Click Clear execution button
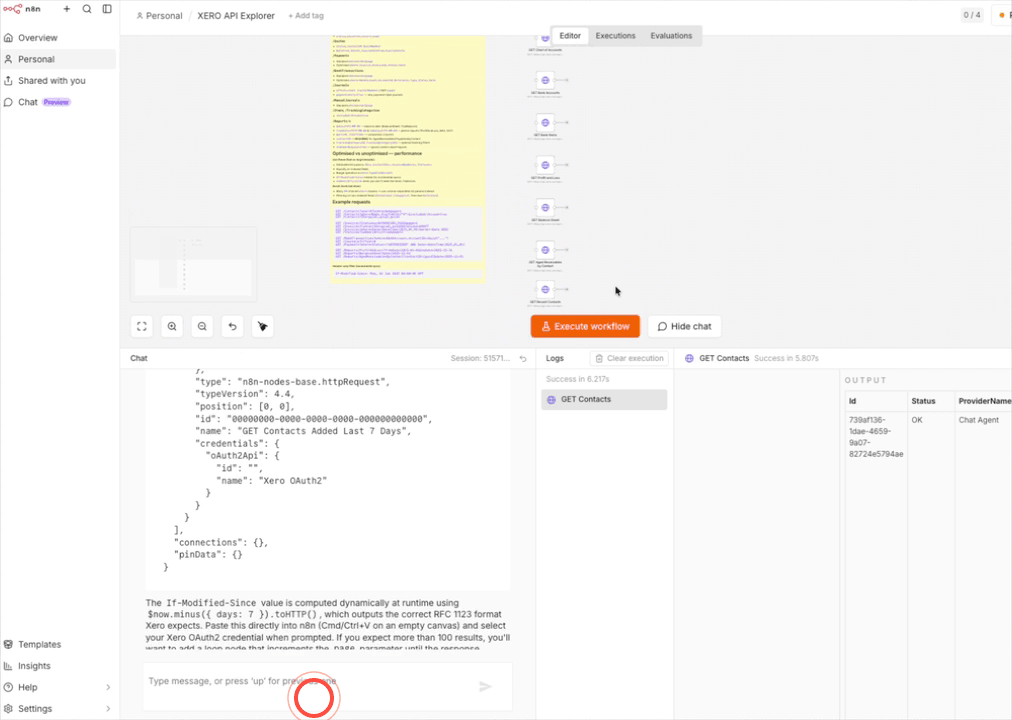The width and height of the screenshot is (1012, 720). click(x=629, y=358)
